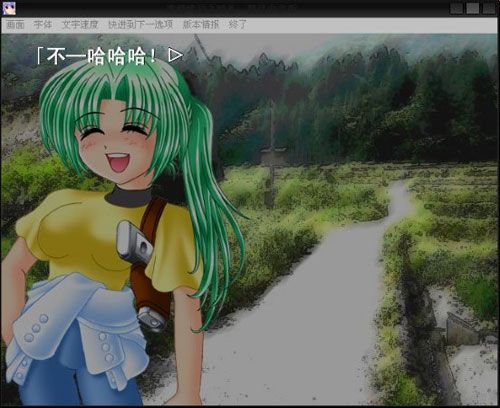This screenshot has height=408, width=500.
Task: Open the 文字速度 menu
Action: pos(80,25)
